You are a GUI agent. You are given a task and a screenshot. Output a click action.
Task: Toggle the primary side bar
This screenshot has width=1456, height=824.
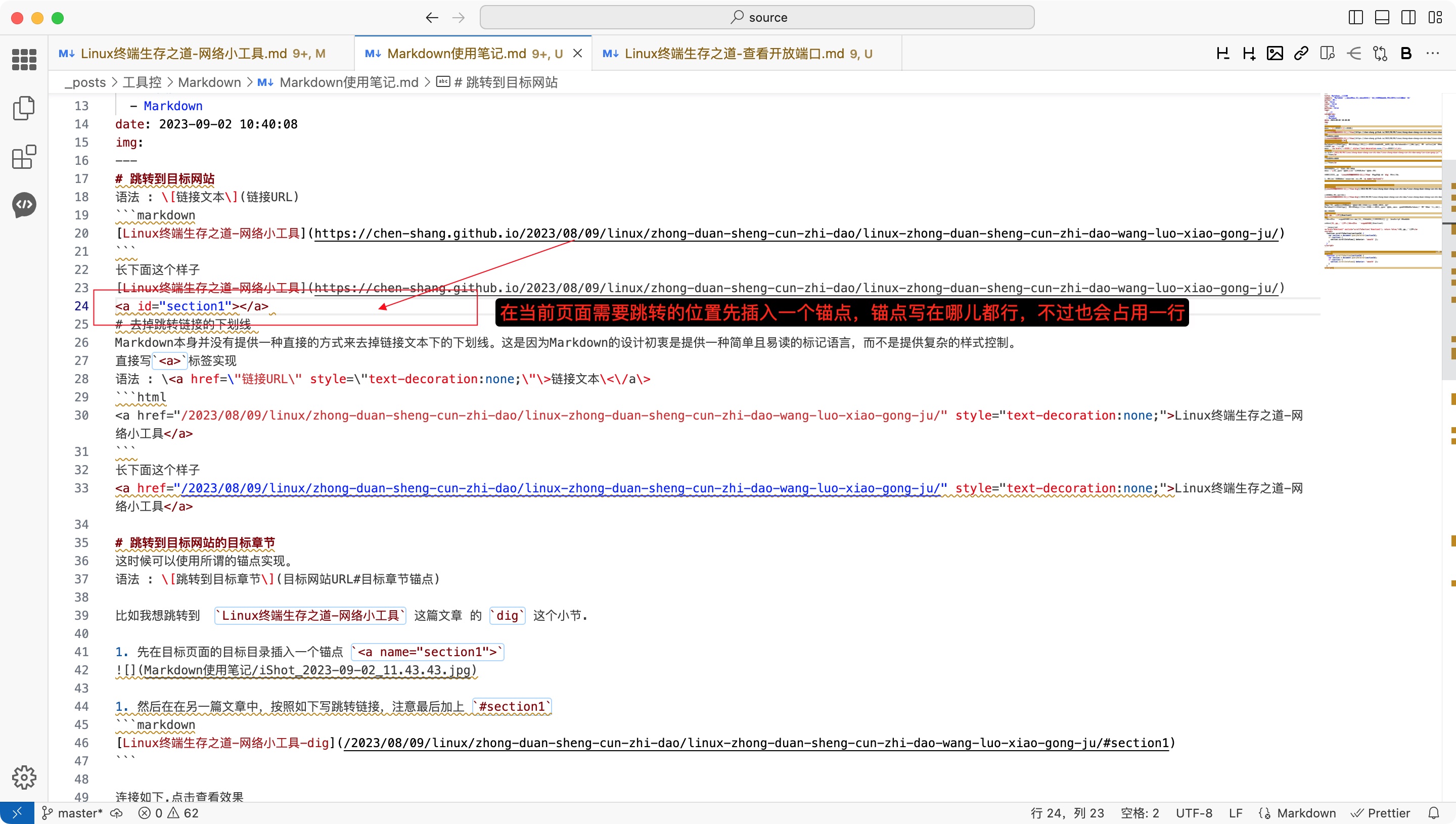(x=1355, y=18)
